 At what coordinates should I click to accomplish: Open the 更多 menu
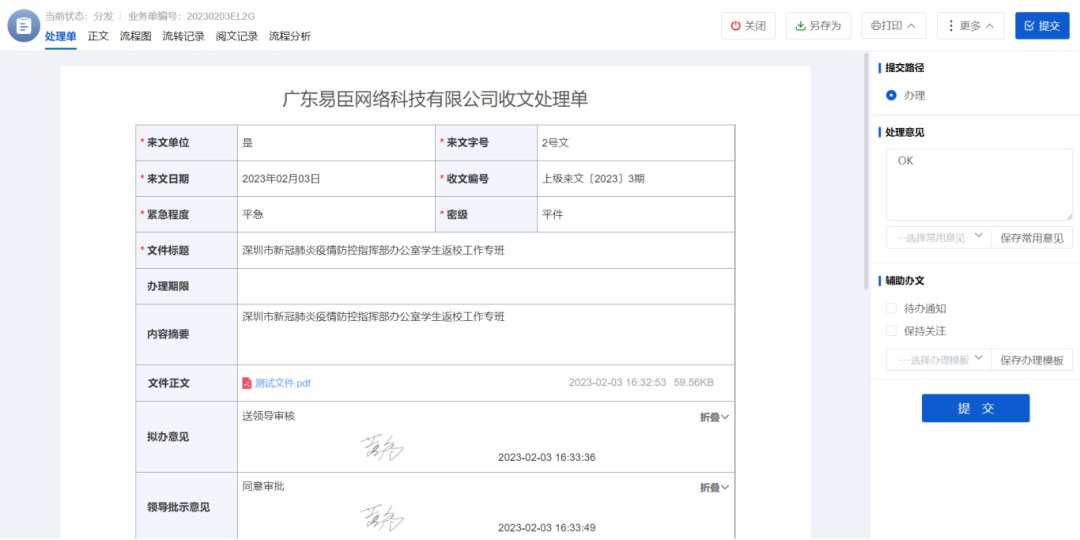pos(970,25)
